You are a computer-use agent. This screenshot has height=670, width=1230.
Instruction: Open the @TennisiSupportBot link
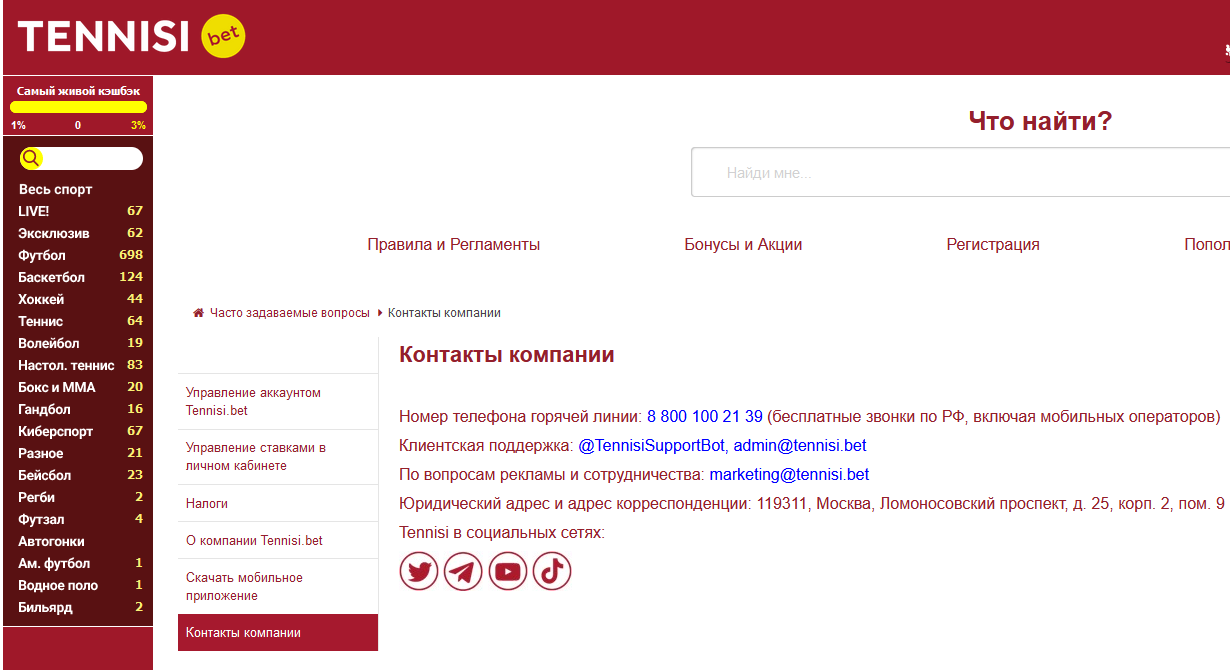click(x=651, y=446)
